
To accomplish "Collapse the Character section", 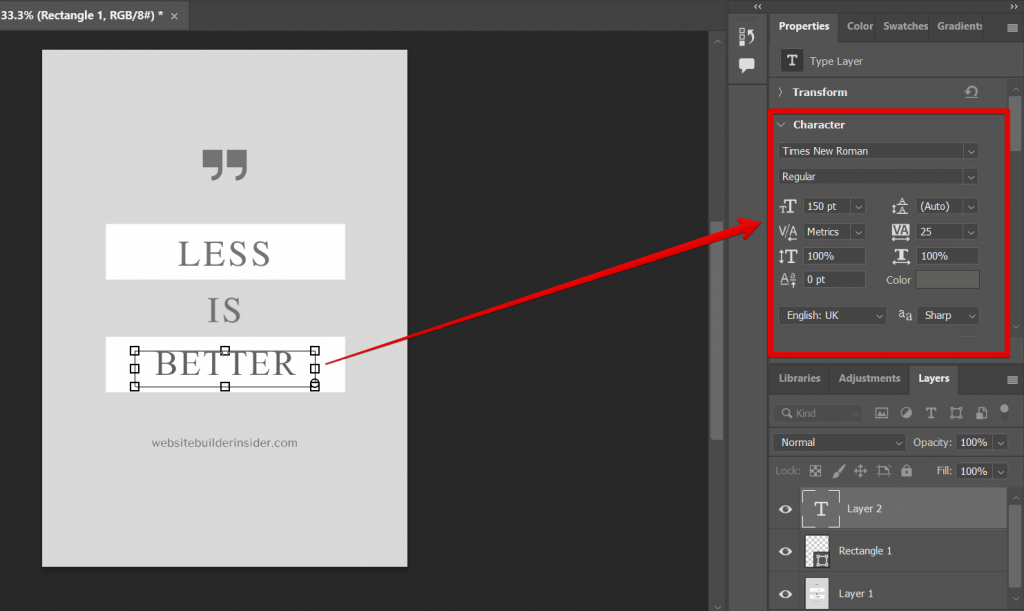I will tap(781, 124).
